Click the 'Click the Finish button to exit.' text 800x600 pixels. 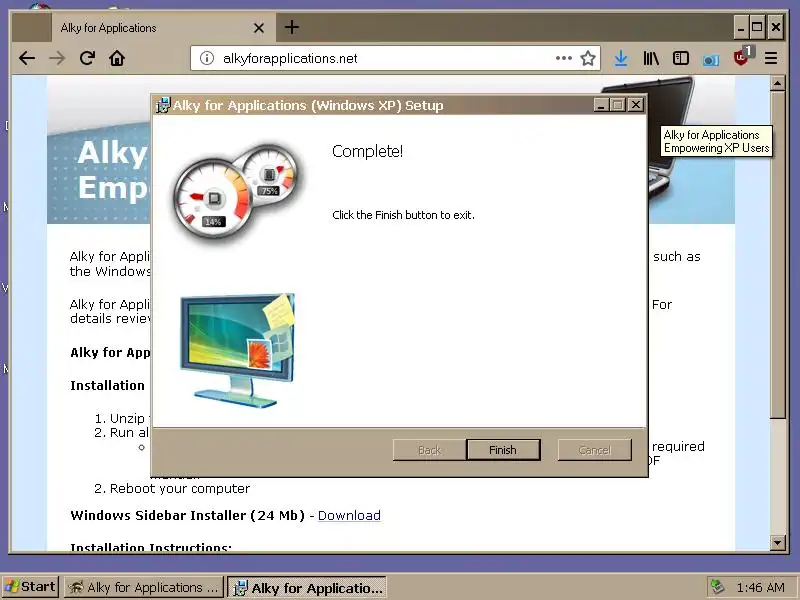[x=403, y=215]
